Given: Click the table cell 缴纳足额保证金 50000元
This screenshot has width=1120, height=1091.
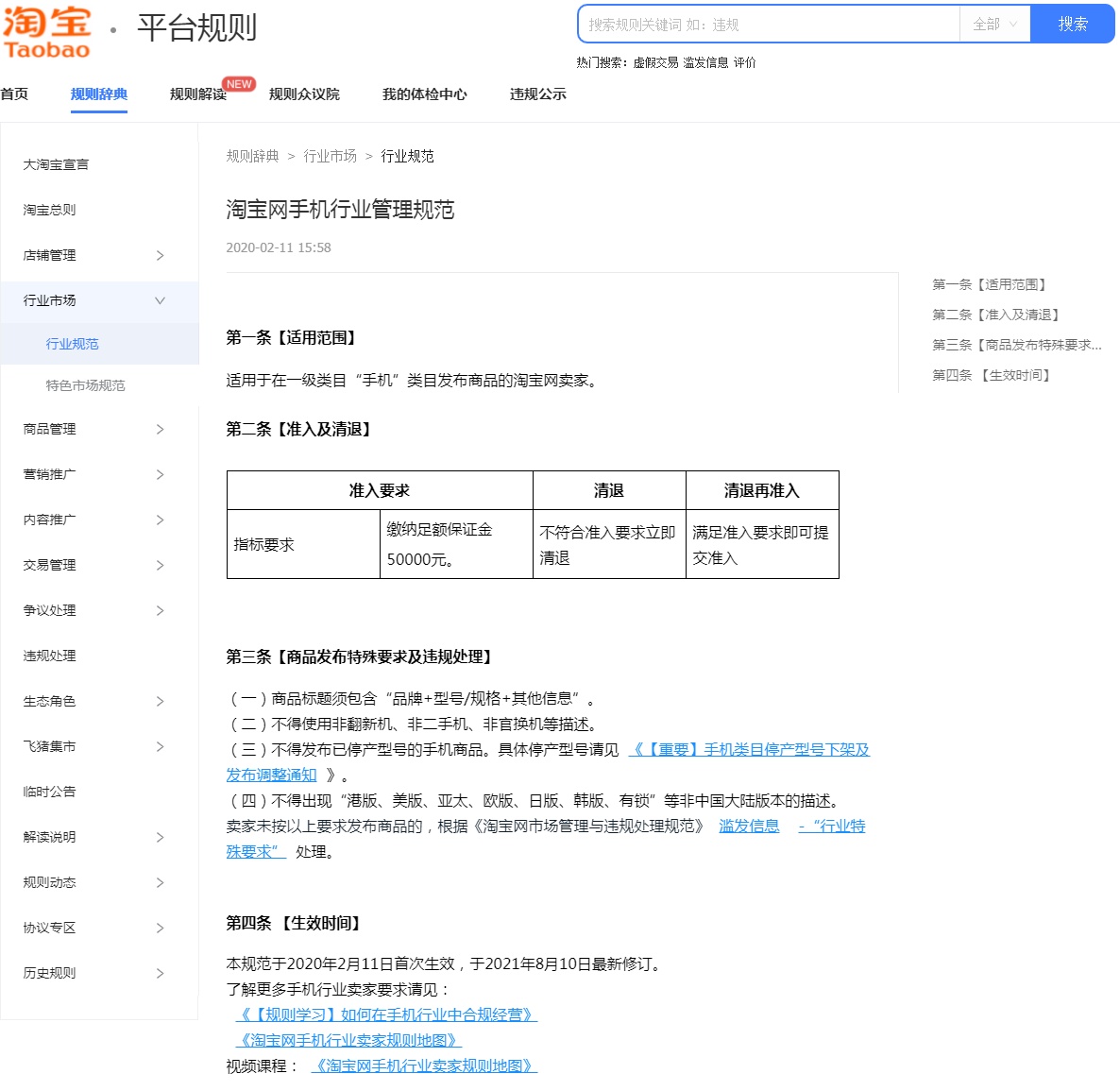Looking at the screenshot, I should [x=456, y=544].
